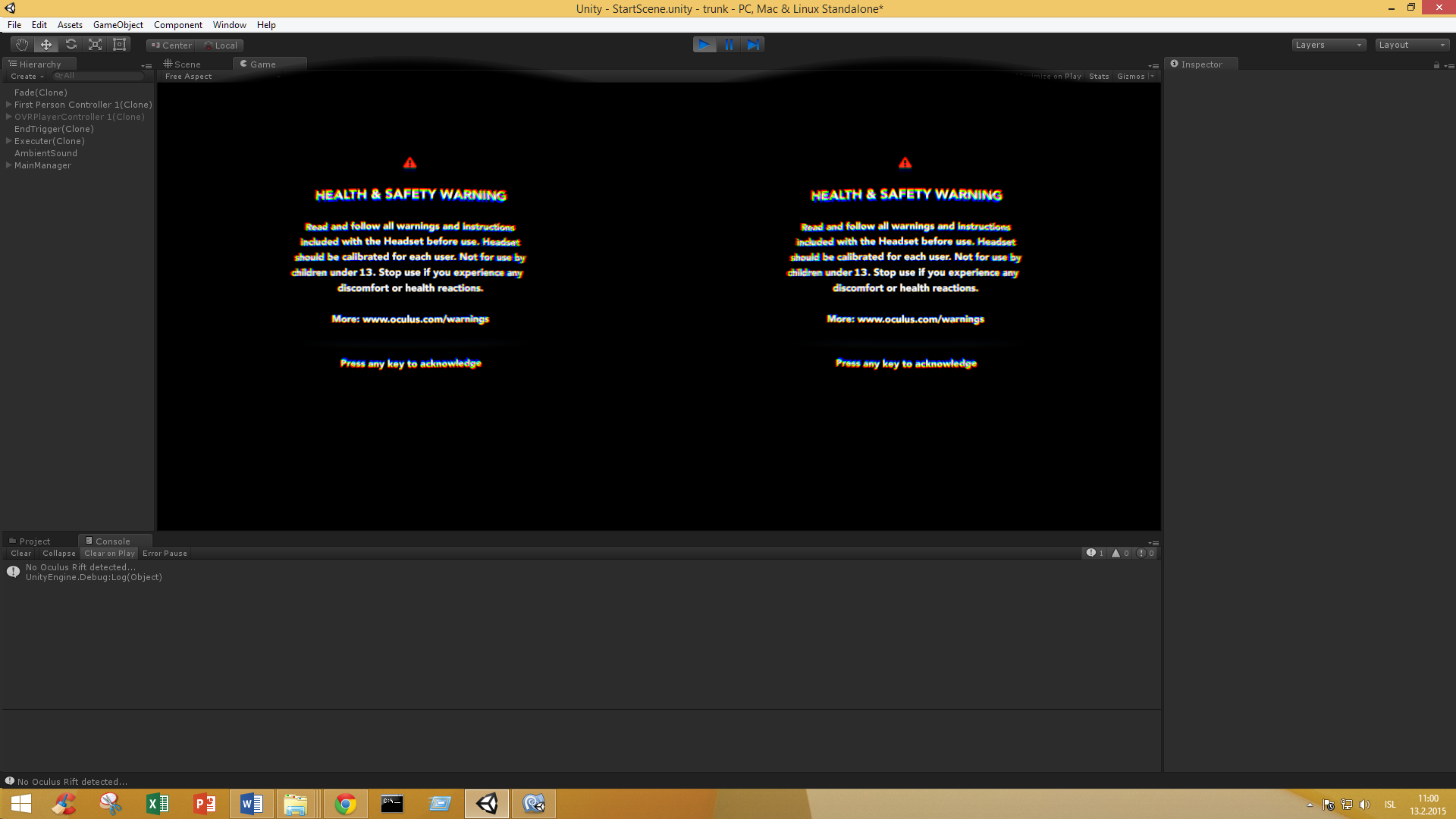This screenshot has height=819, width=1456.
Task: Select the Hand tool
Action: coord(22,45)
